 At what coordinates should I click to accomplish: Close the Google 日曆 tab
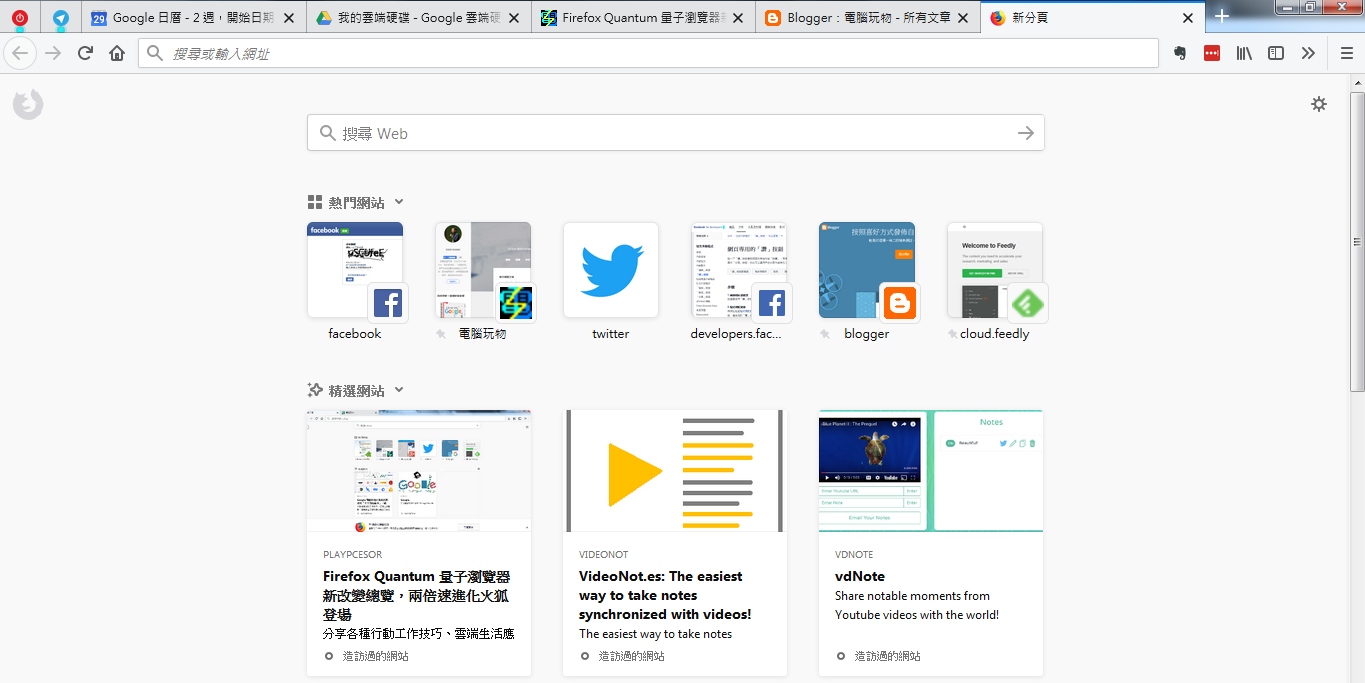pyautogui.click(x=289, y=18)
